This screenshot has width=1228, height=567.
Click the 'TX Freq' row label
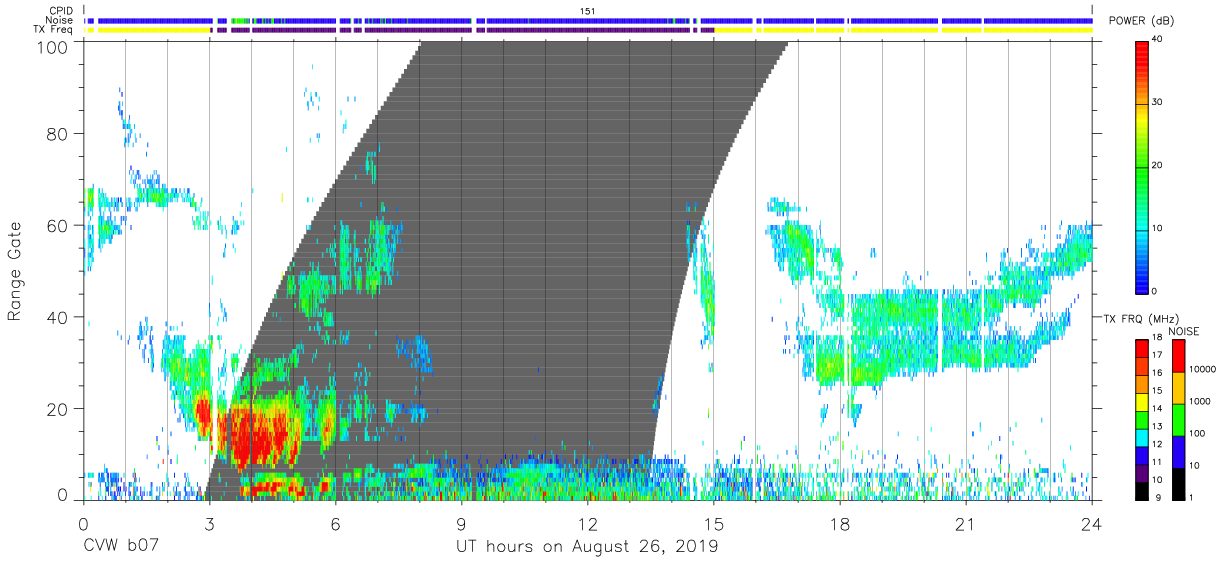54,30
